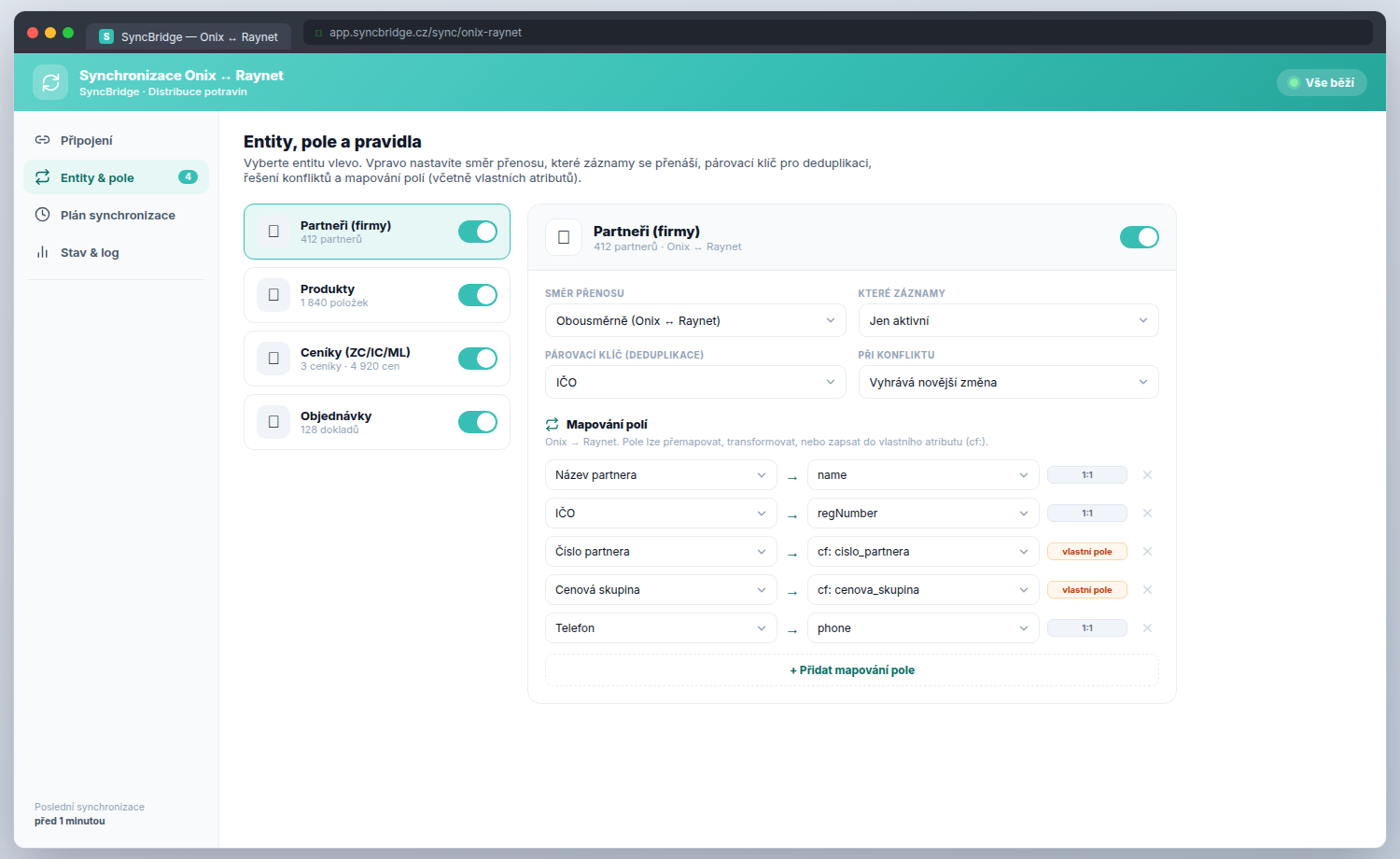Click the Objednávky entity icon
The width and height of the screenshot is (1400, 859).
pyautogui.click(x=273, y=422)
